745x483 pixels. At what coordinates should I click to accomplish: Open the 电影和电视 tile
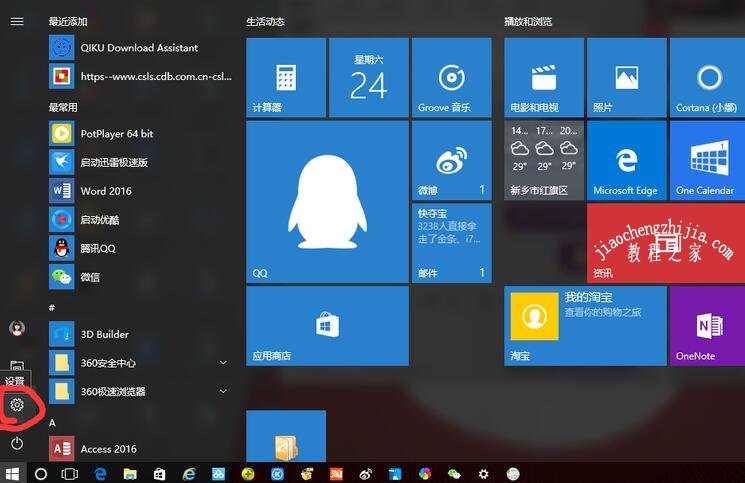544,77
